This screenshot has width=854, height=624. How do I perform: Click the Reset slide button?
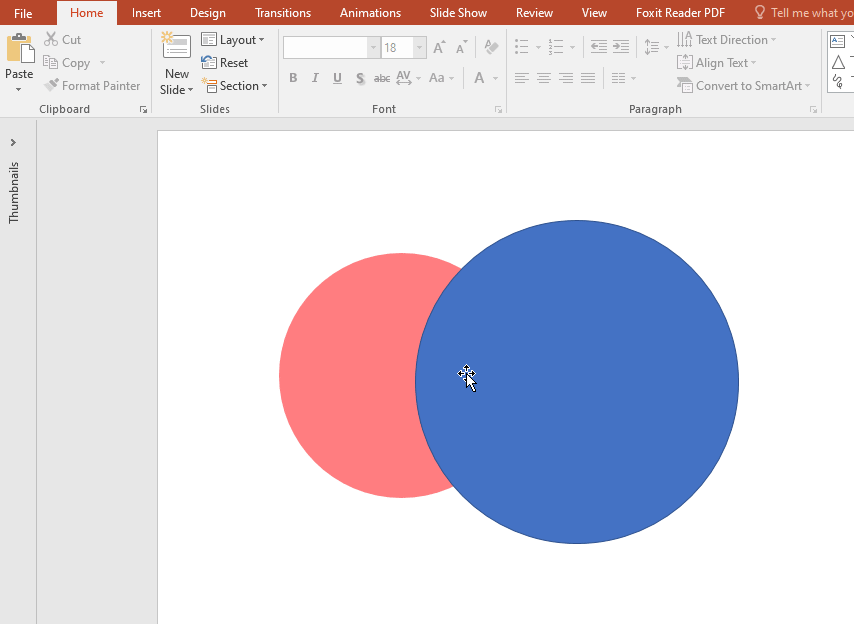226,62
